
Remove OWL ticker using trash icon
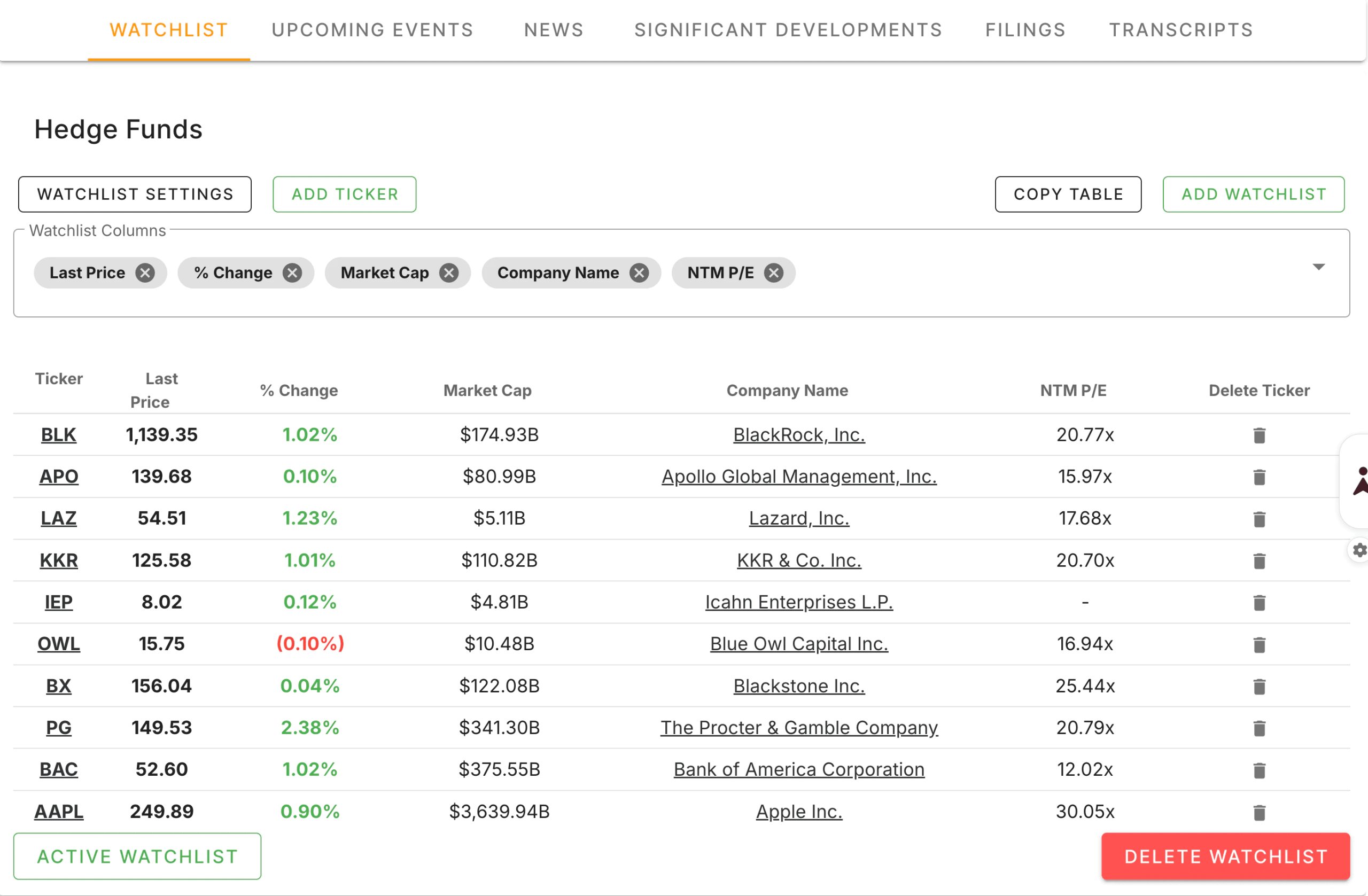1259,644
